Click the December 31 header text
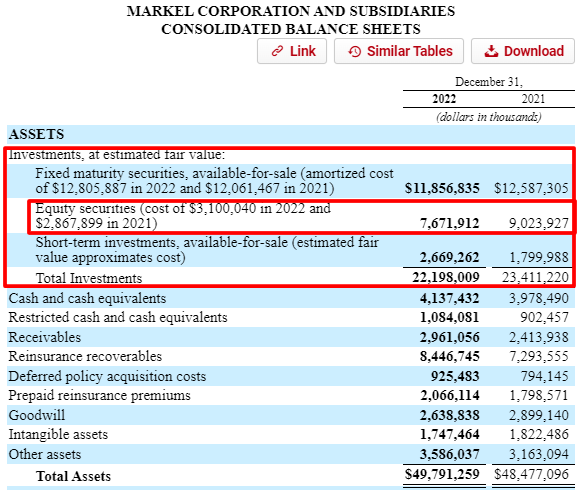Viewport: 581px width, 490px height. 489,82
